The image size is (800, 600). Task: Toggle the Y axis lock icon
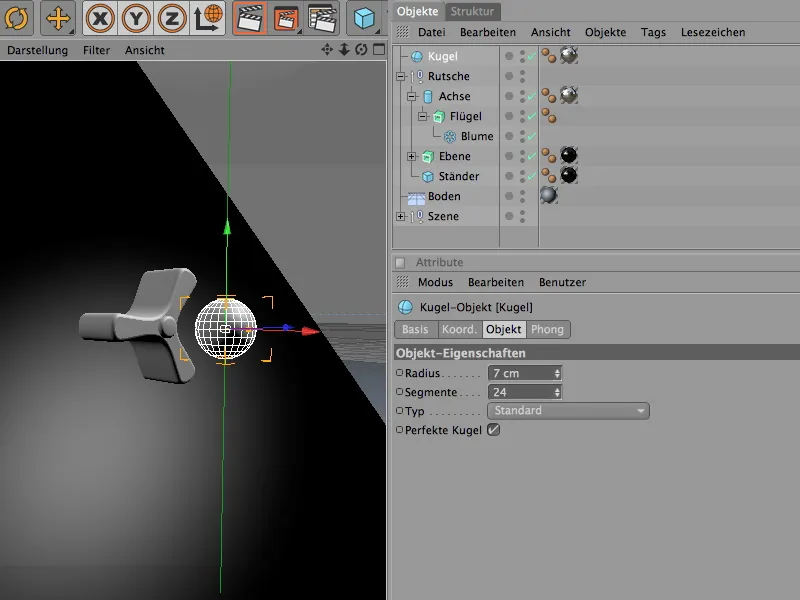tap(137, 17)
